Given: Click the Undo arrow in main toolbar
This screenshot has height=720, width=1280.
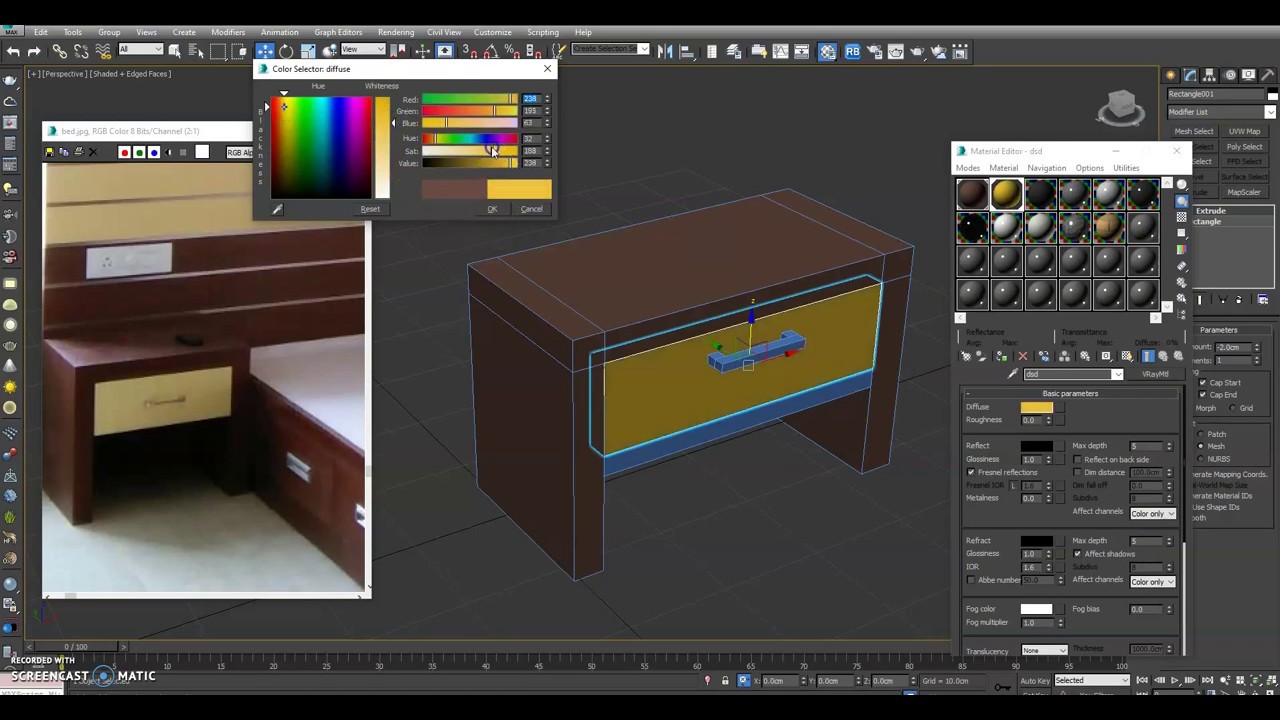Looking at the screenshot, I should pyautogui.click(x=13, y=51).
